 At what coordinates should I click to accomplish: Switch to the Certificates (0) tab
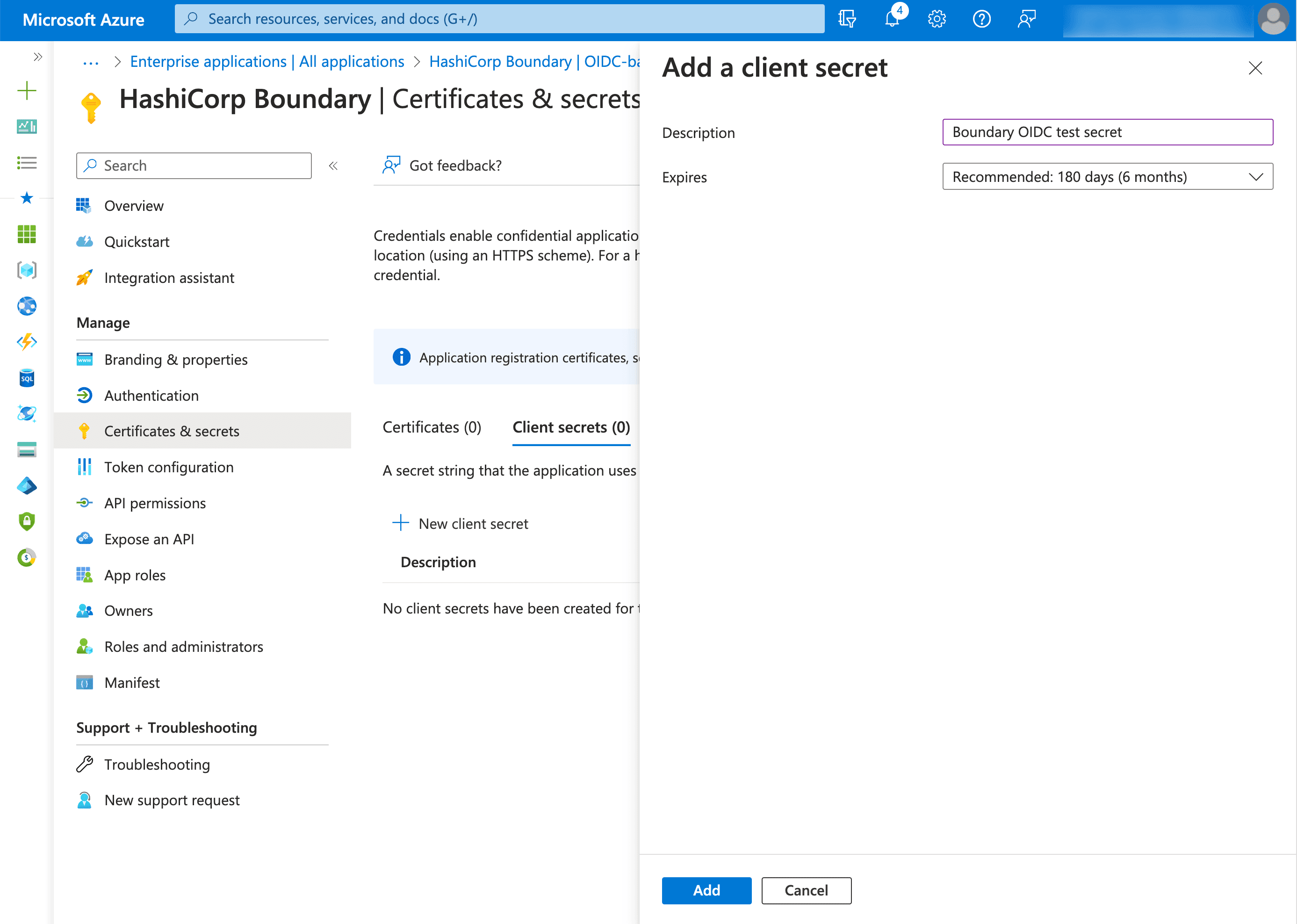(432, 427)
